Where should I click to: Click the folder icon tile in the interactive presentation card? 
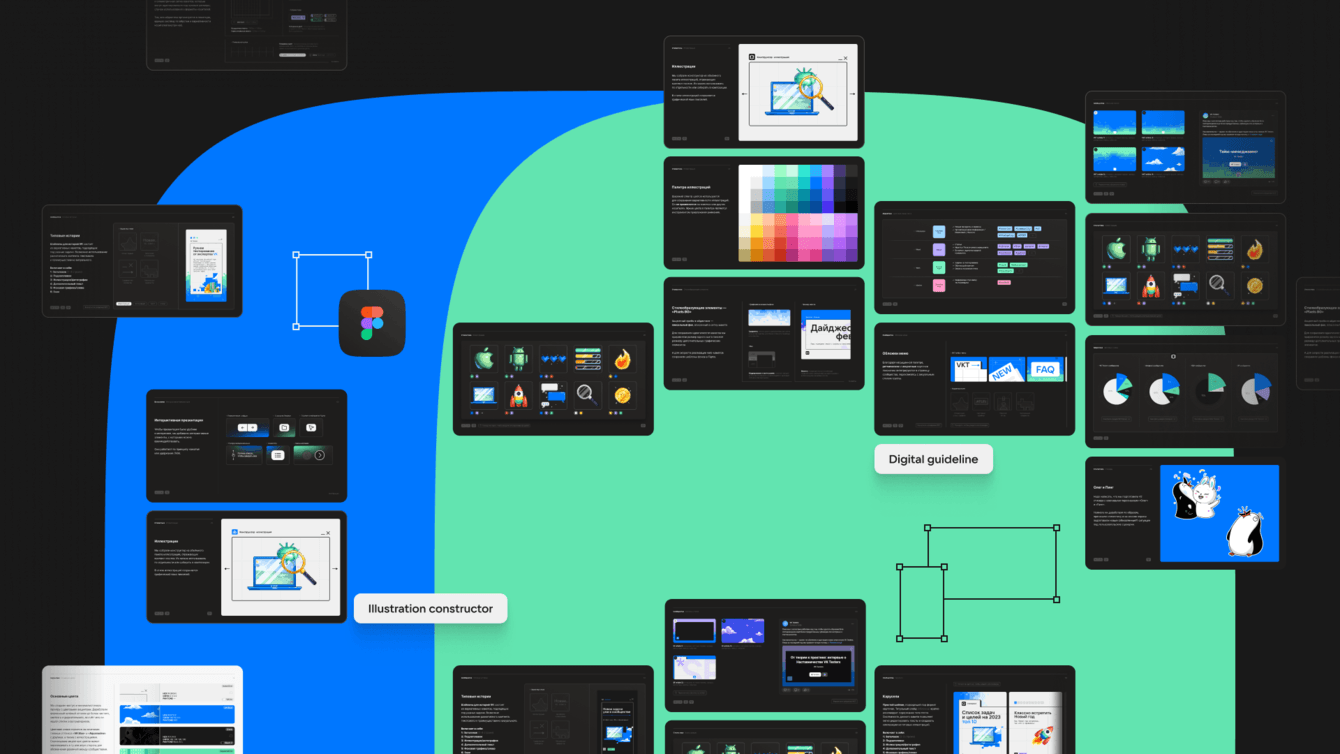click(x=284, y=428)
